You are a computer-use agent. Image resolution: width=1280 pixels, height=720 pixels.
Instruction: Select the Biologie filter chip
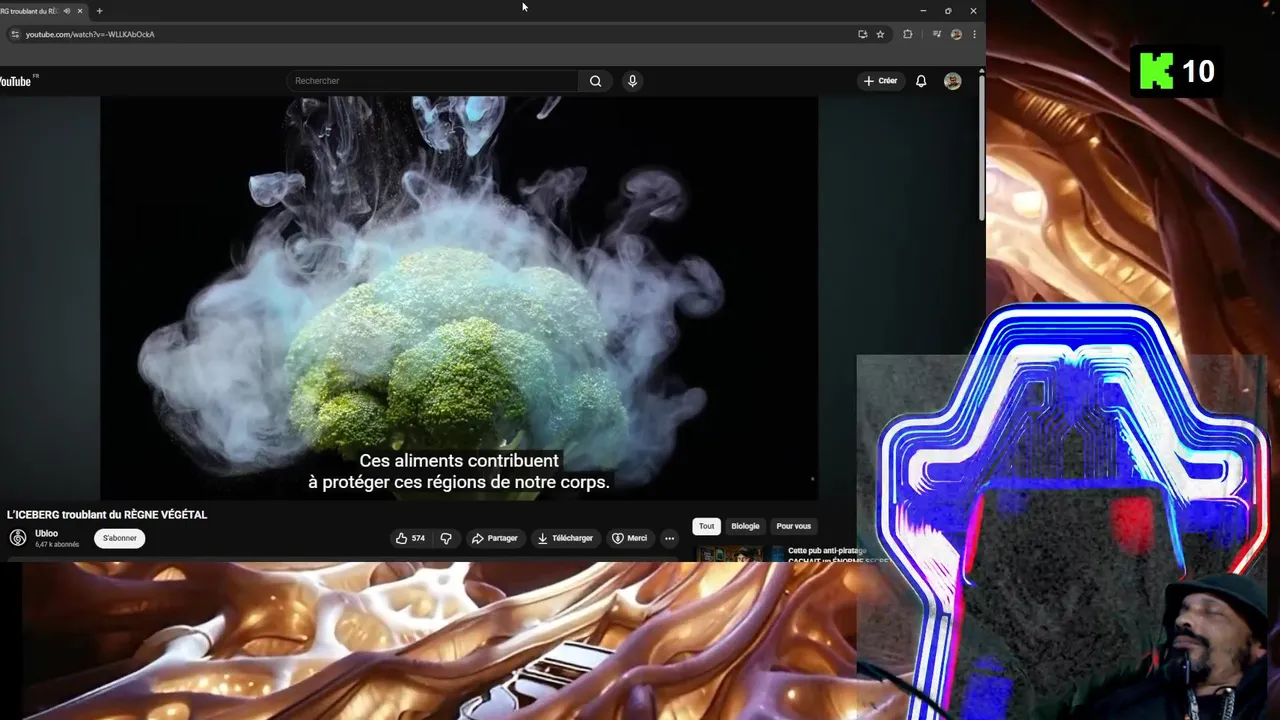coord(745,526)
